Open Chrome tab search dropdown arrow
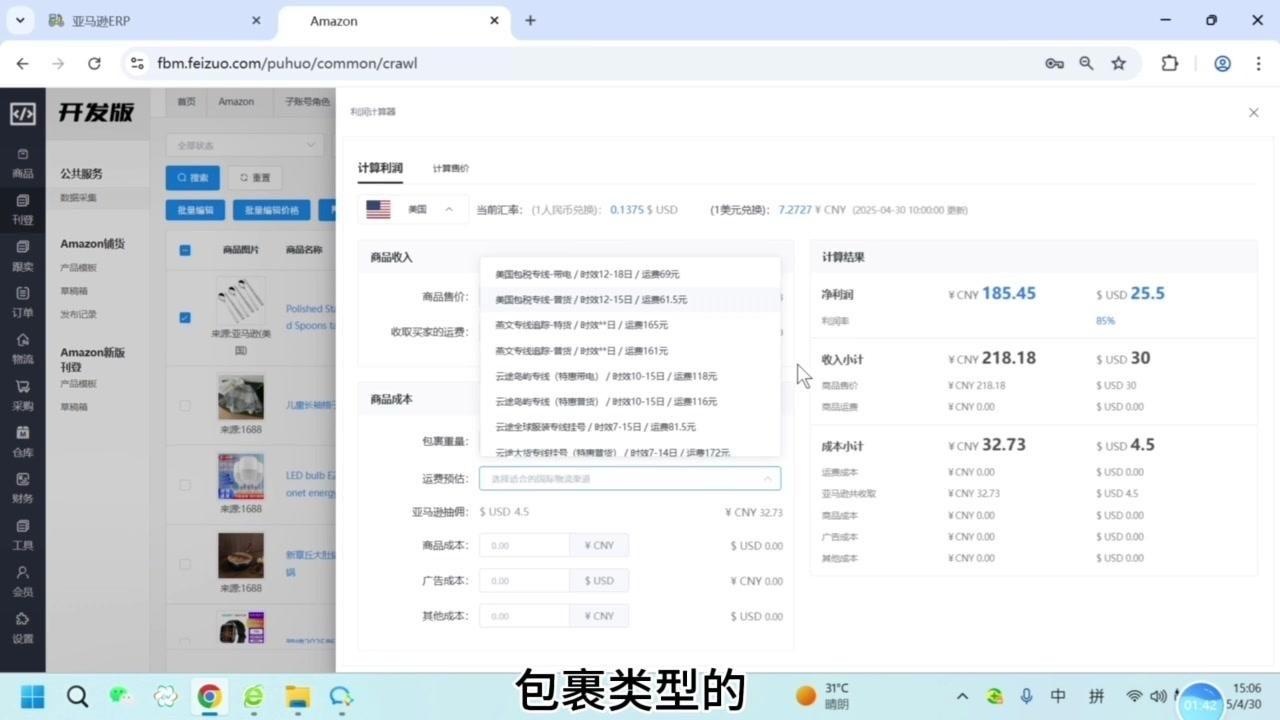This screenshot has width=1280, height=720. (x=20, y=20)
